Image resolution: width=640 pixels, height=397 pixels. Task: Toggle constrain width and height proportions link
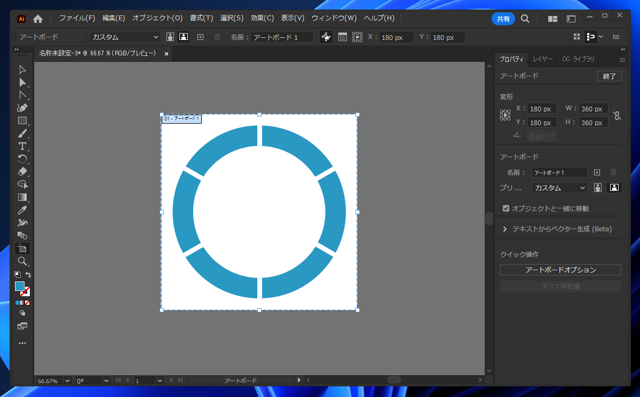(x=617, y=116)
